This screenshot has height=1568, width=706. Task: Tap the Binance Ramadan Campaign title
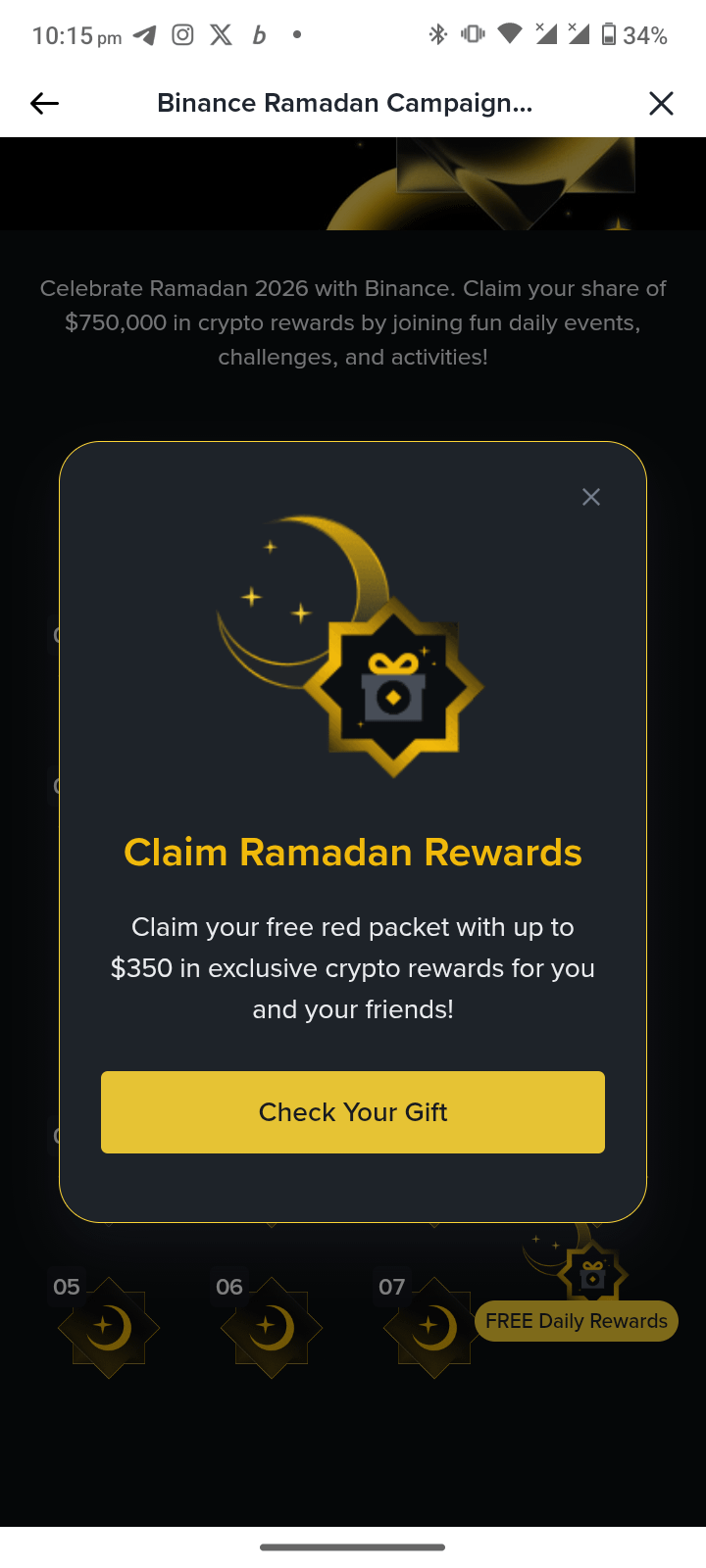345,103
